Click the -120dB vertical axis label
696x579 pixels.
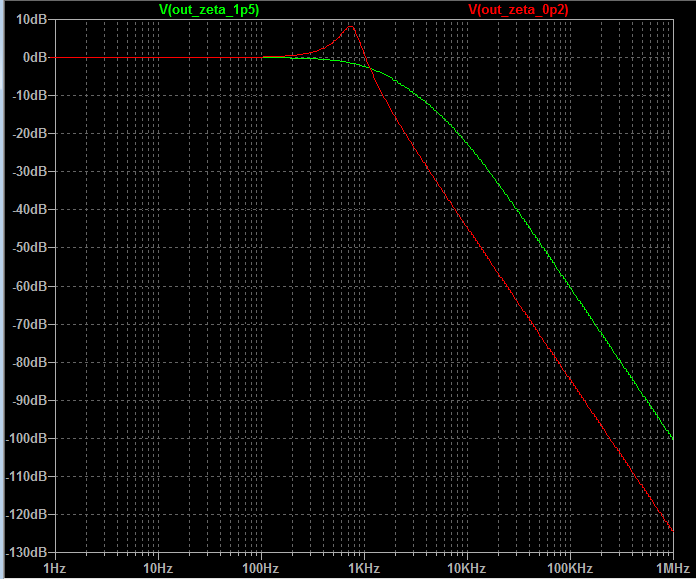coord(26,514)
